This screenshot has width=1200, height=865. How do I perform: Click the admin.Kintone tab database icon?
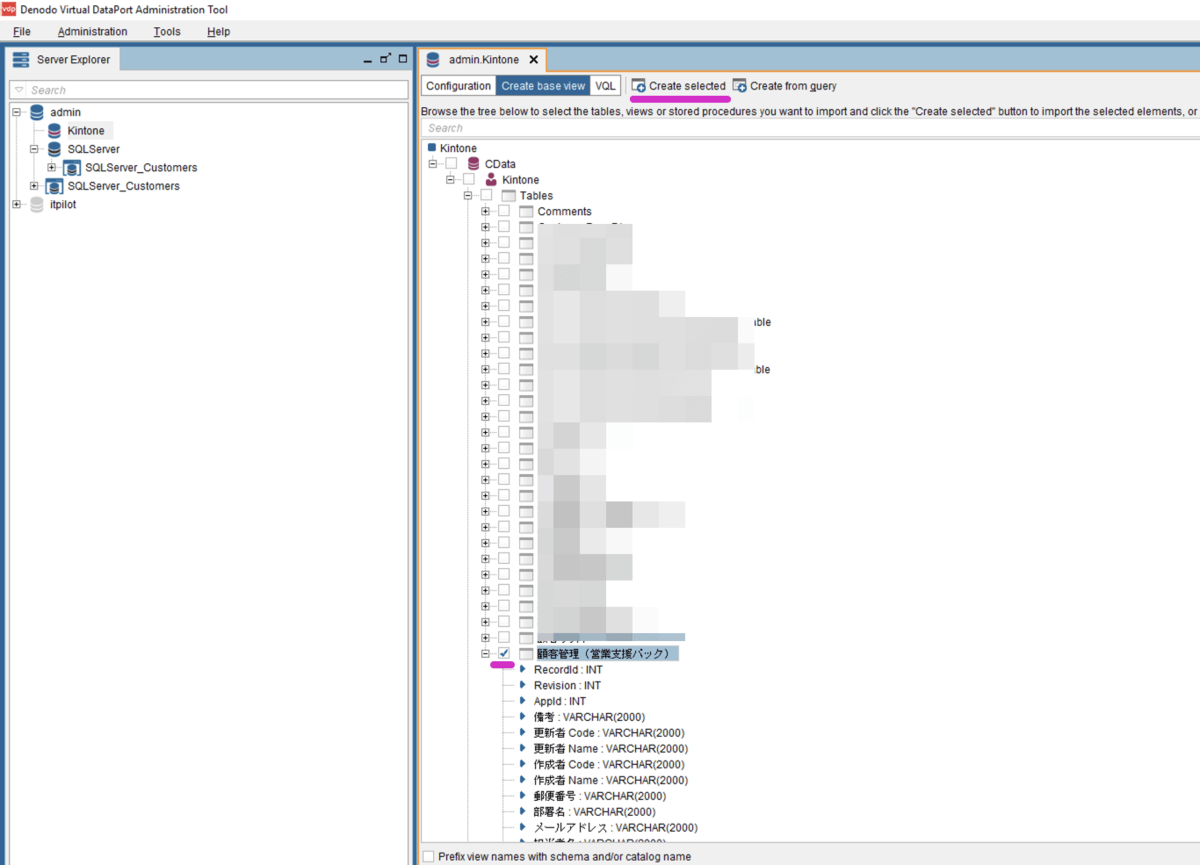433,59
